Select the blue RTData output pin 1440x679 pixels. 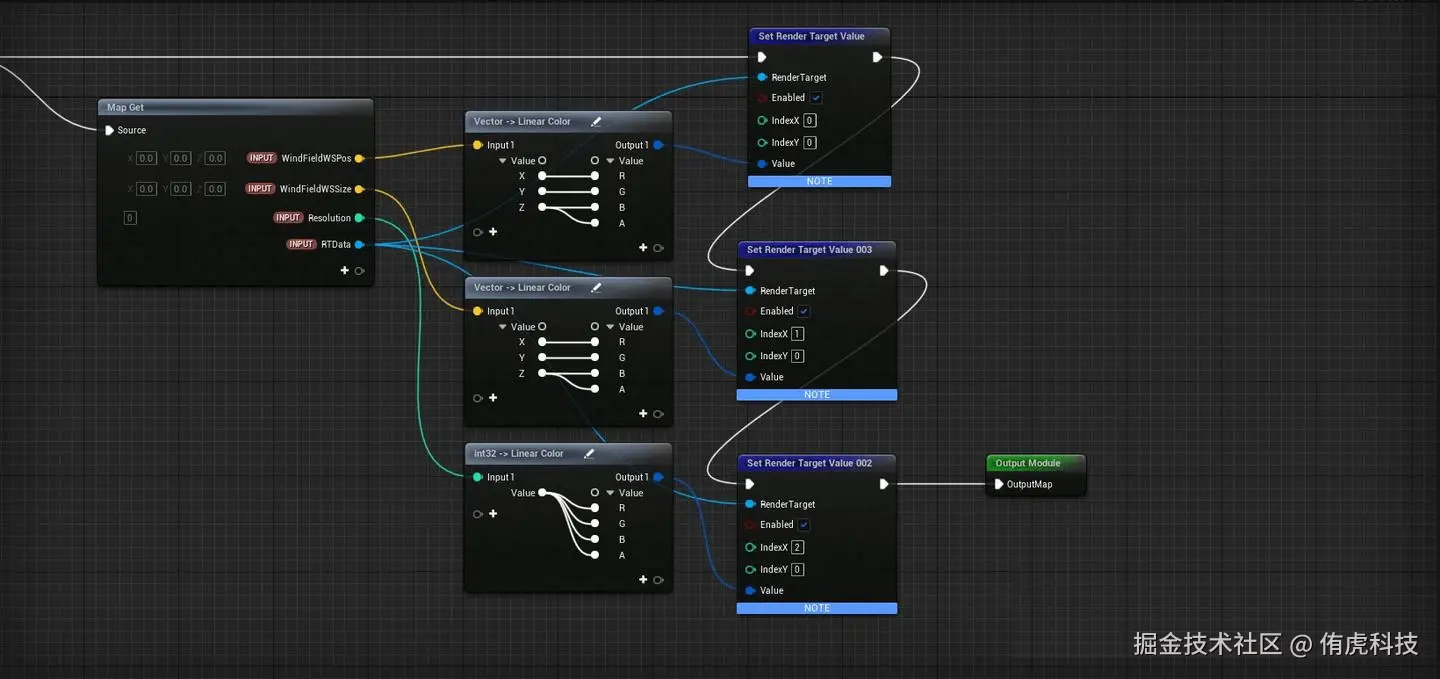(x=359, y=244)
